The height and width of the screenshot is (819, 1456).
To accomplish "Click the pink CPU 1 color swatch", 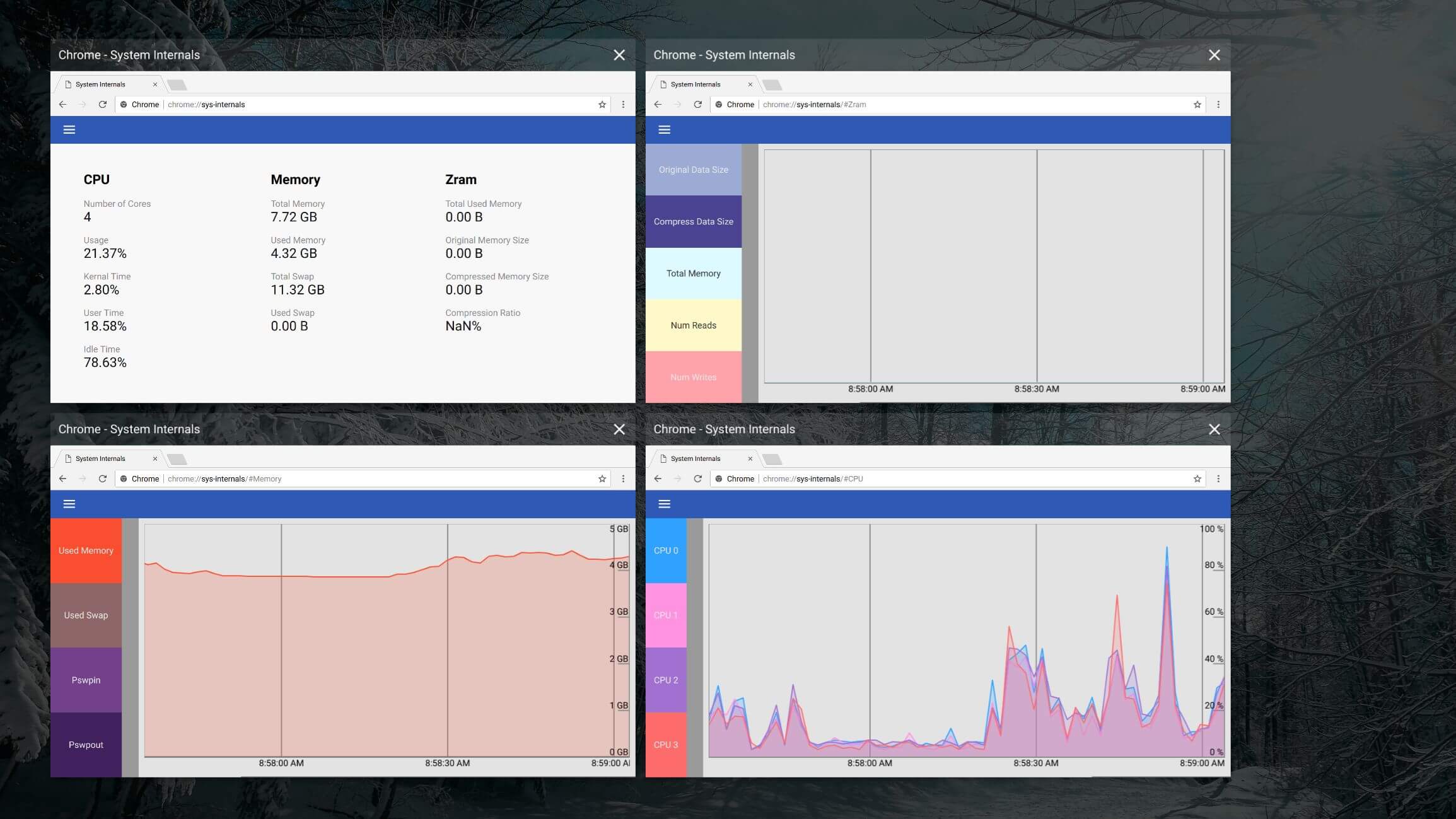I will 666,615.
